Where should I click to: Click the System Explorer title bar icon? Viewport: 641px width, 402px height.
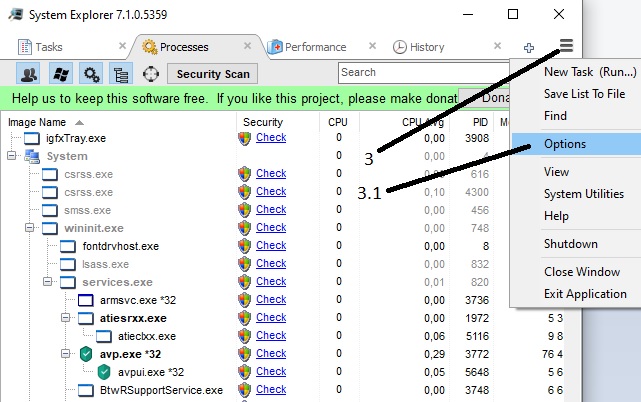coord(15,15)
